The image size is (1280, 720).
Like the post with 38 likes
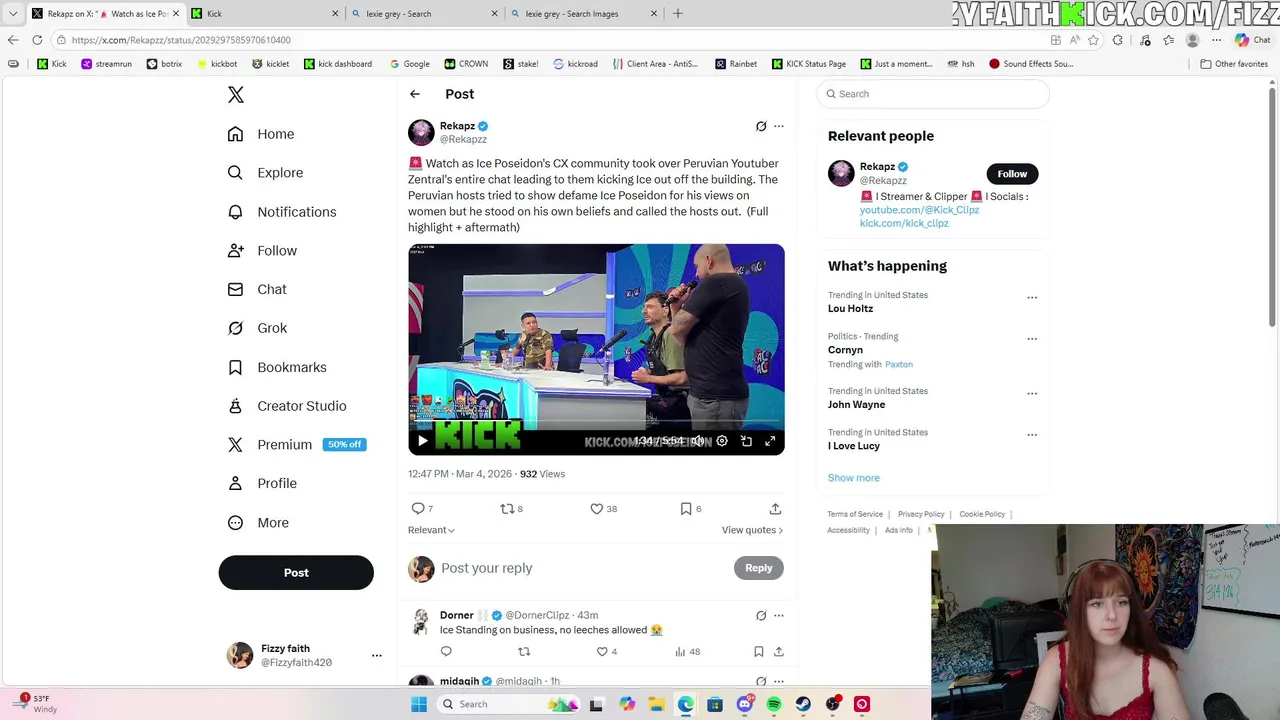603,509
